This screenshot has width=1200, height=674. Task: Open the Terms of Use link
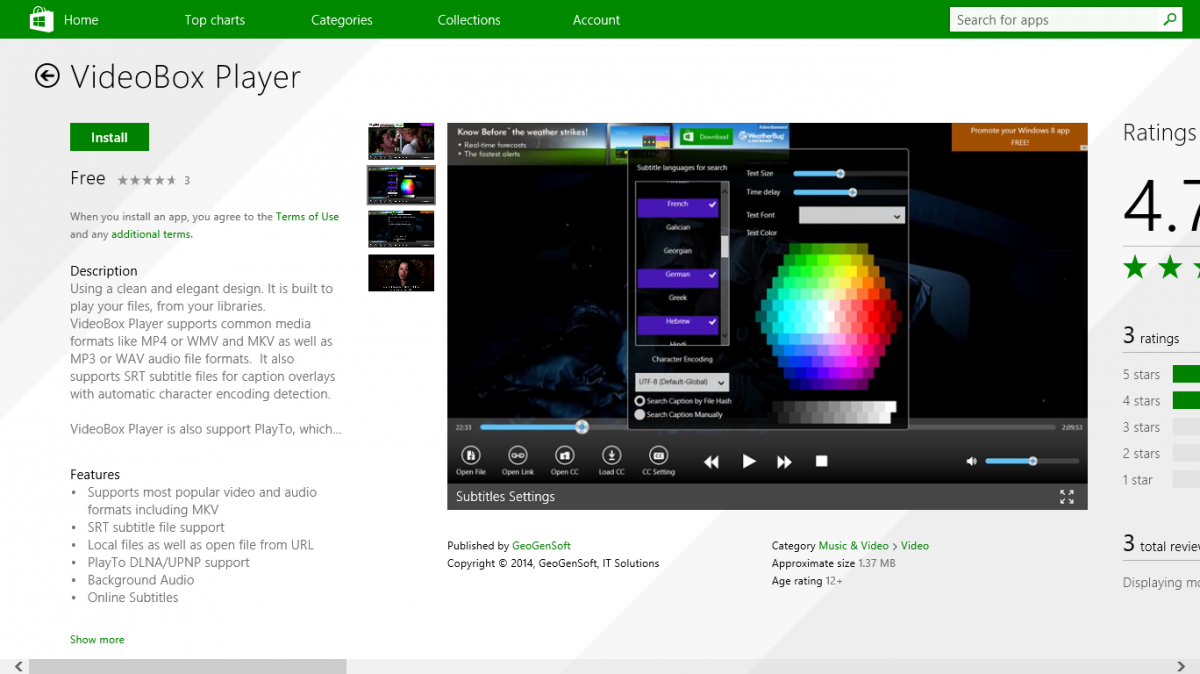307,217
